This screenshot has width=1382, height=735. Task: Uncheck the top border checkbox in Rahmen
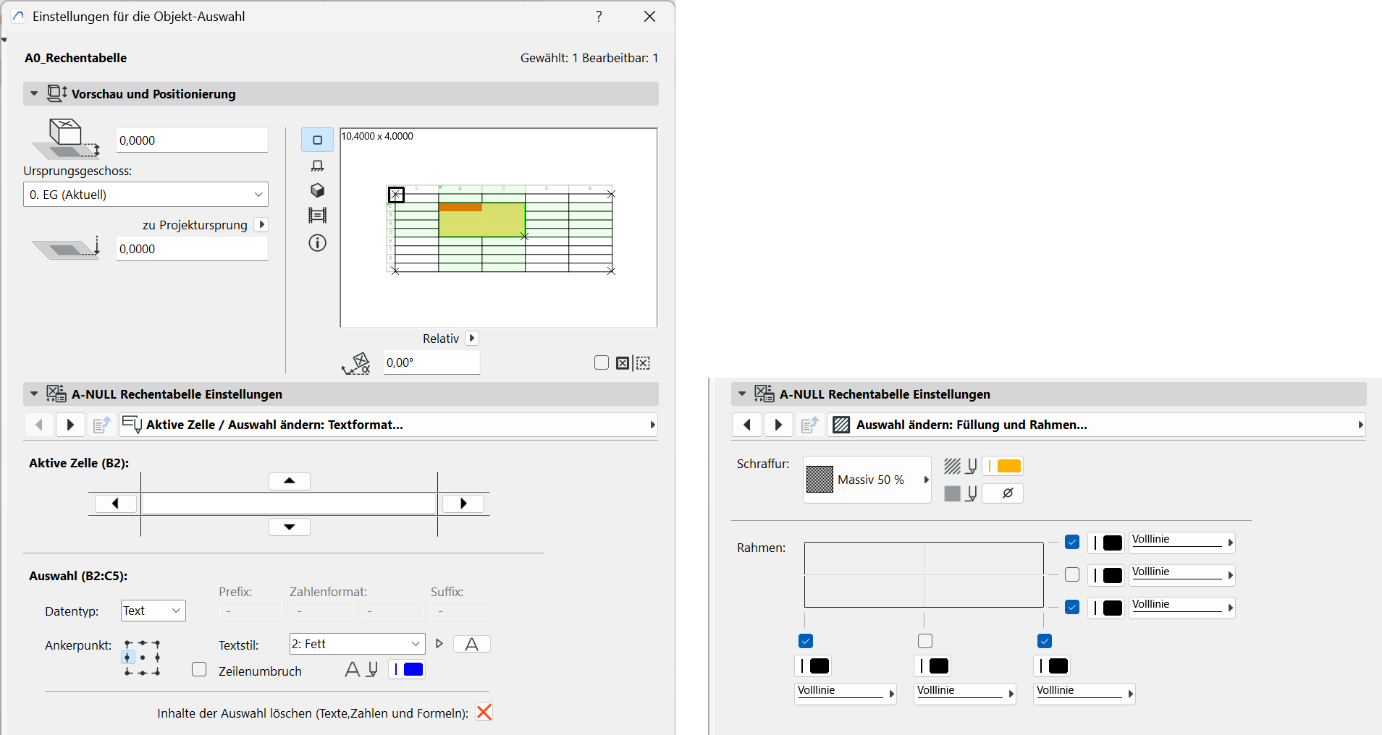[x=1072, y=542]
